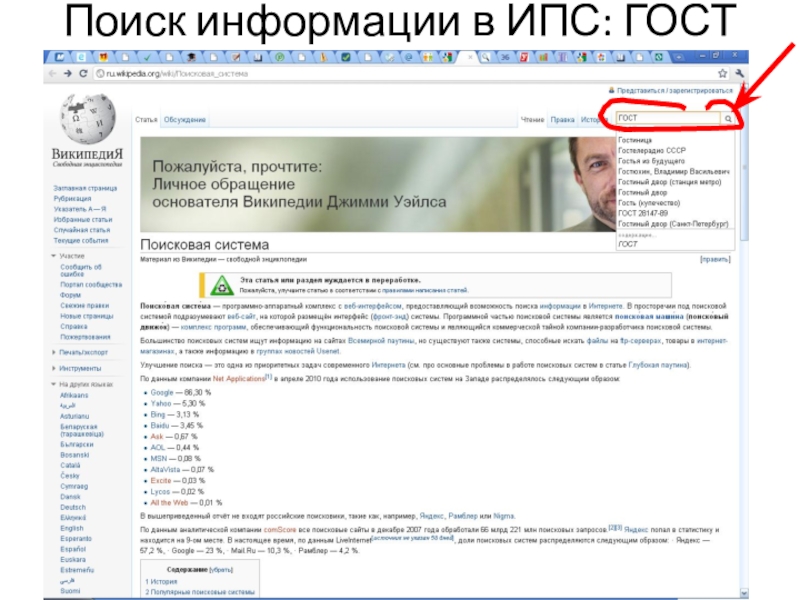Click the scrollbar down arrow at bottom right
This screenshot has height=600, width=800.
(744, 593)
